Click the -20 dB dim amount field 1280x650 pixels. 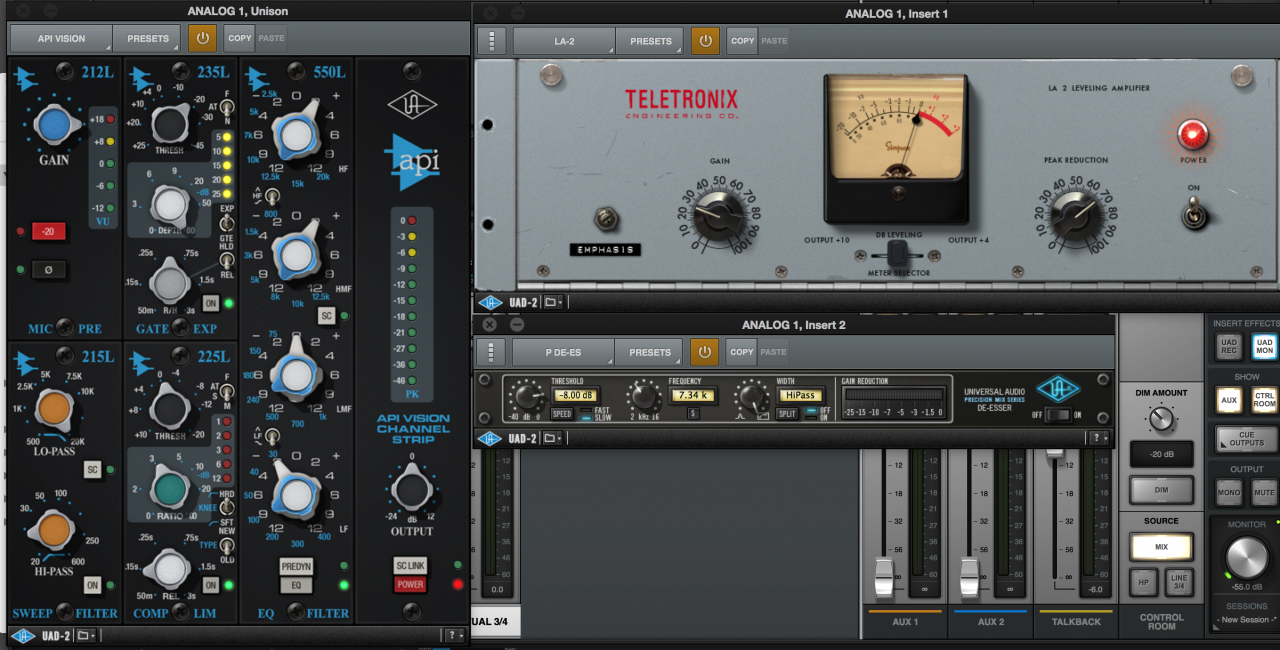coord(1161,454)
